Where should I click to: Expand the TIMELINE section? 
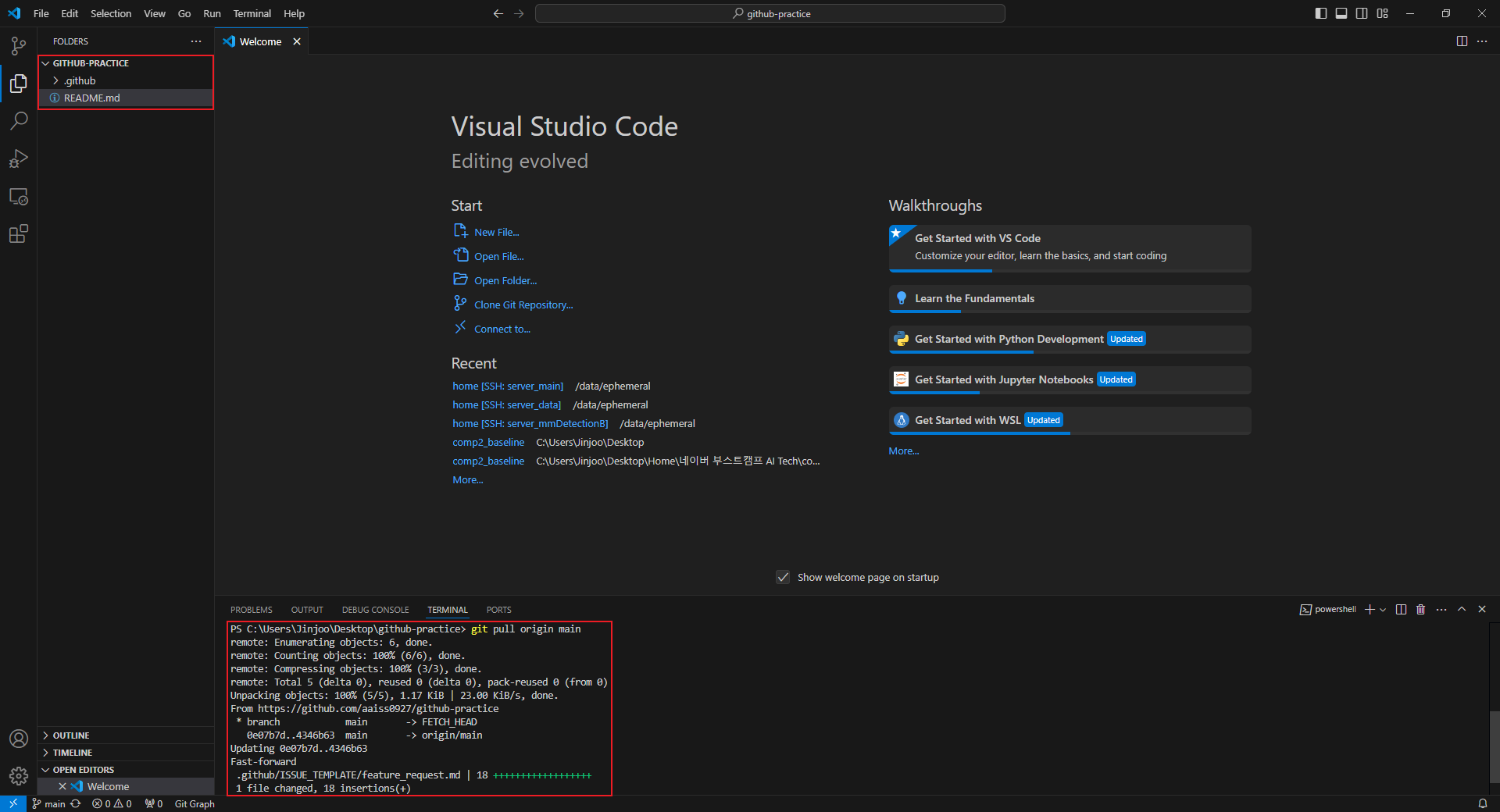[126, 753]
